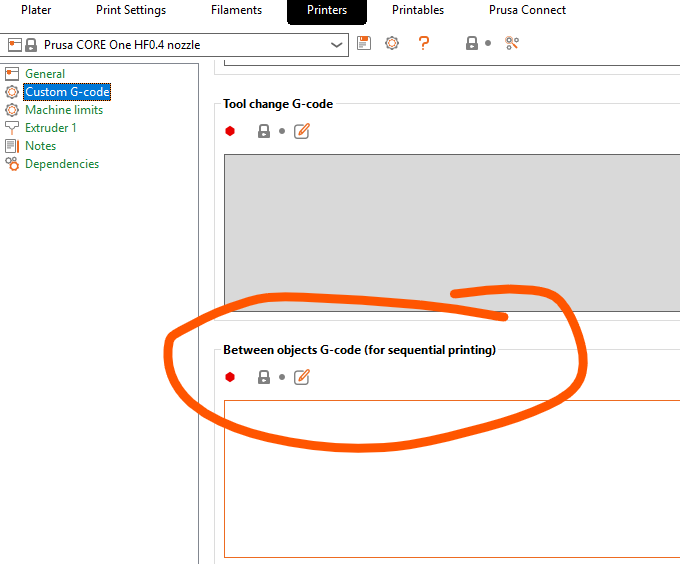Click General page icon in sidebar
680x564 pixels.
pos(12,74)
